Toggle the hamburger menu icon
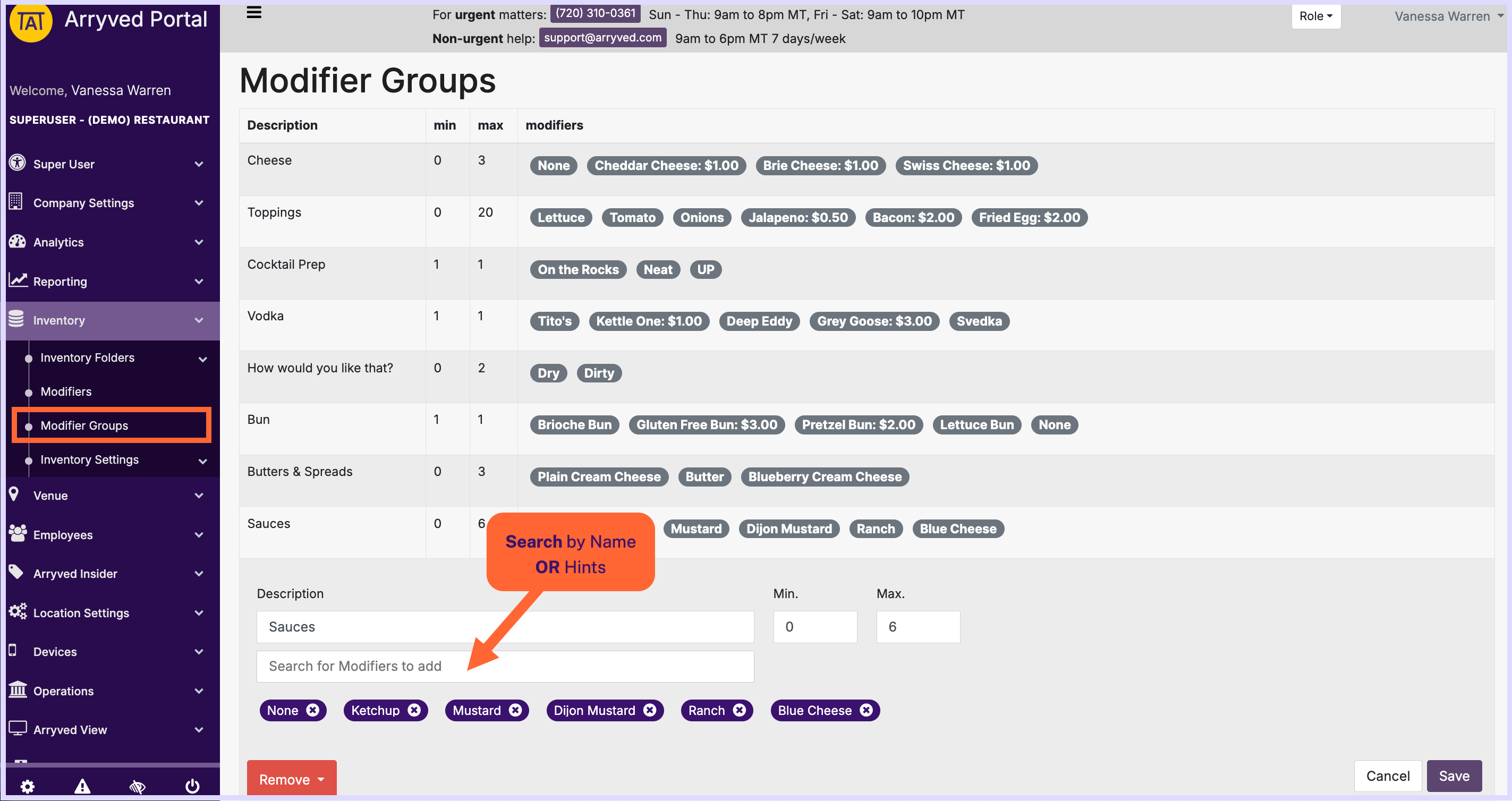This screenshot has height=801, width=1512. click(x=253, y=12)
